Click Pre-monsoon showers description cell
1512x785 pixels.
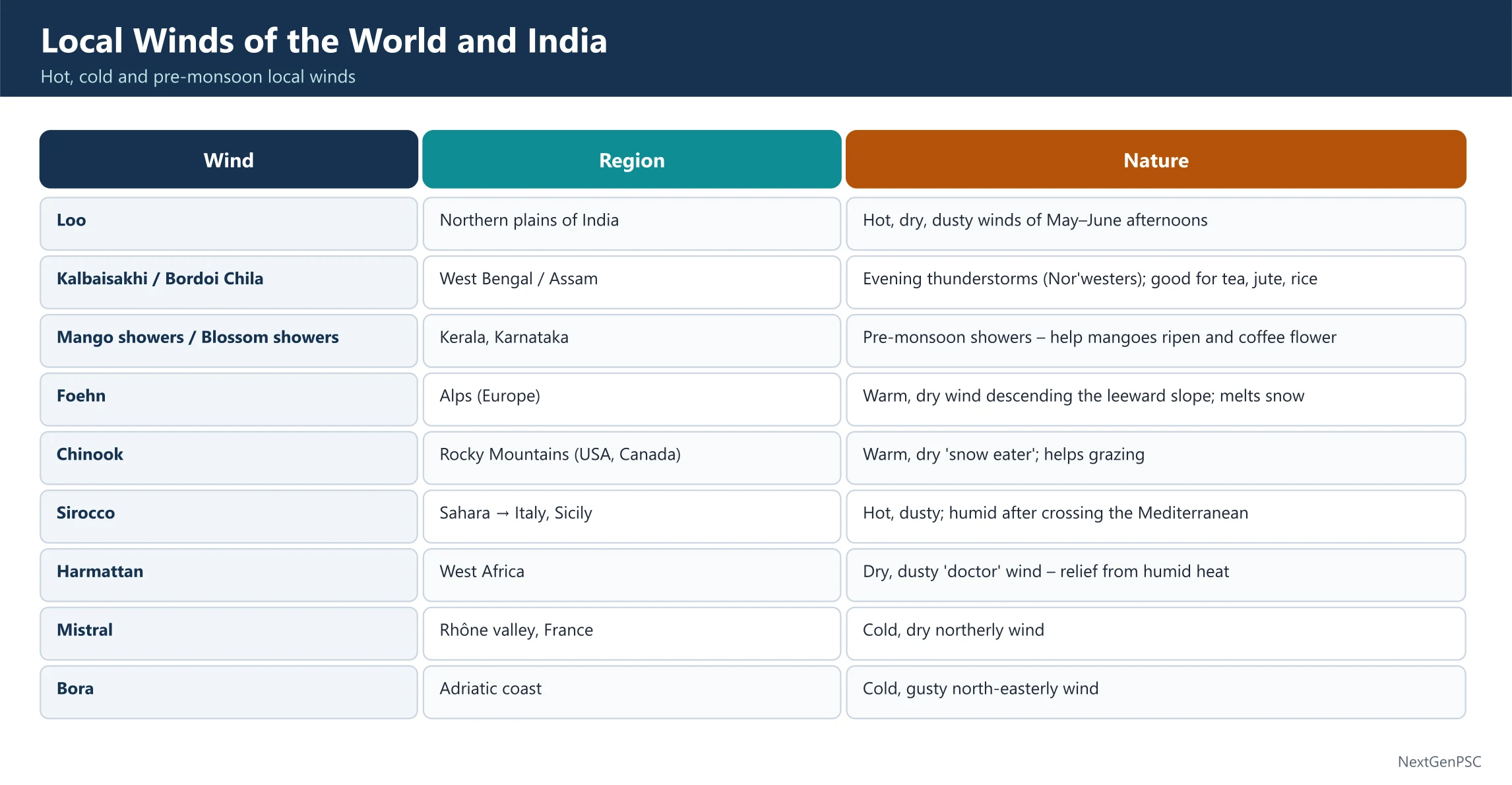click(1156, 341)
